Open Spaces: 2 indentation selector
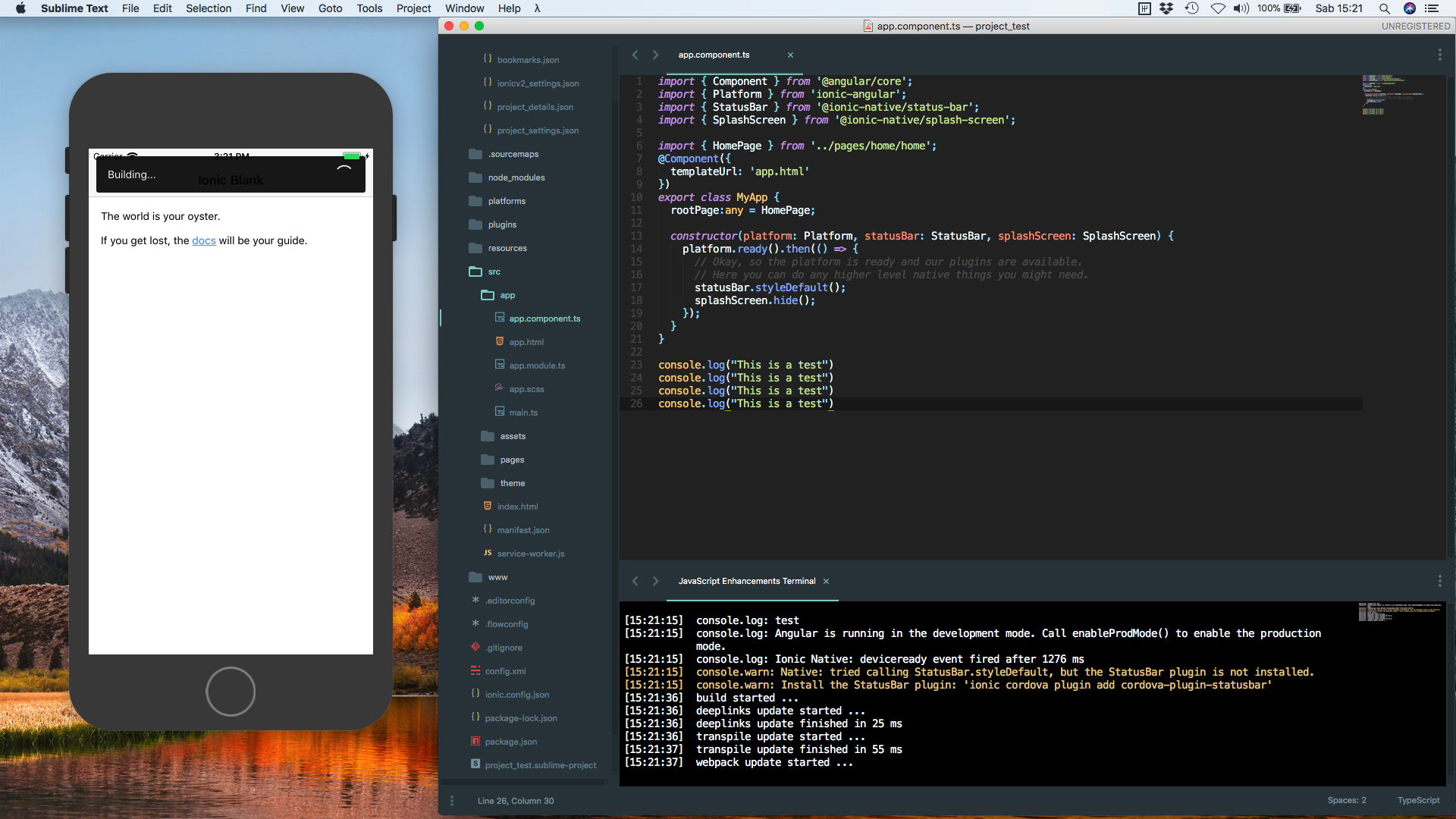The image size is (1456, 819). point(1346,801)
